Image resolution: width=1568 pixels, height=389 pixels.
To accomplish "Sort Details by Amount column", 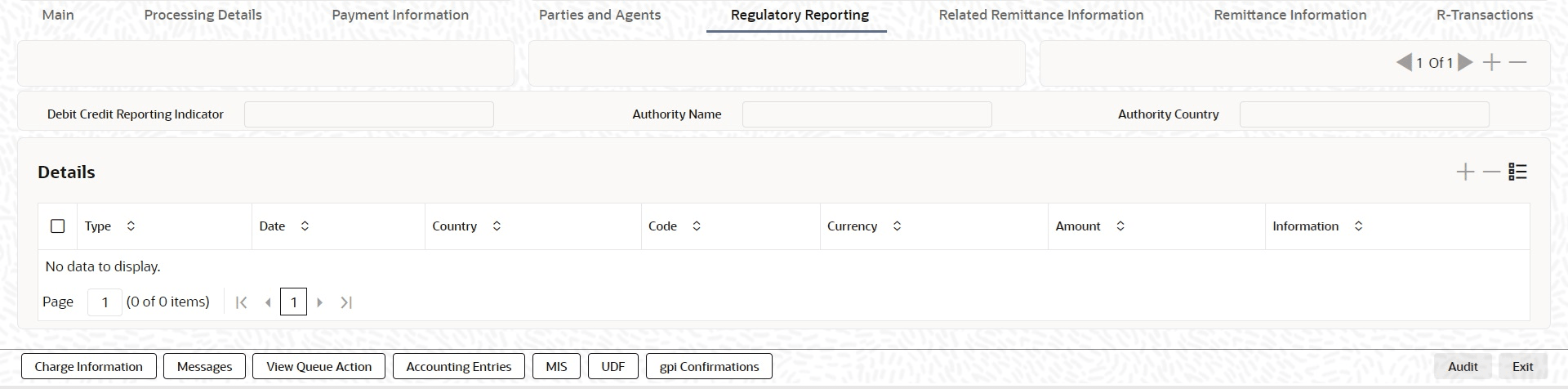I will [x=1120, y=226].
